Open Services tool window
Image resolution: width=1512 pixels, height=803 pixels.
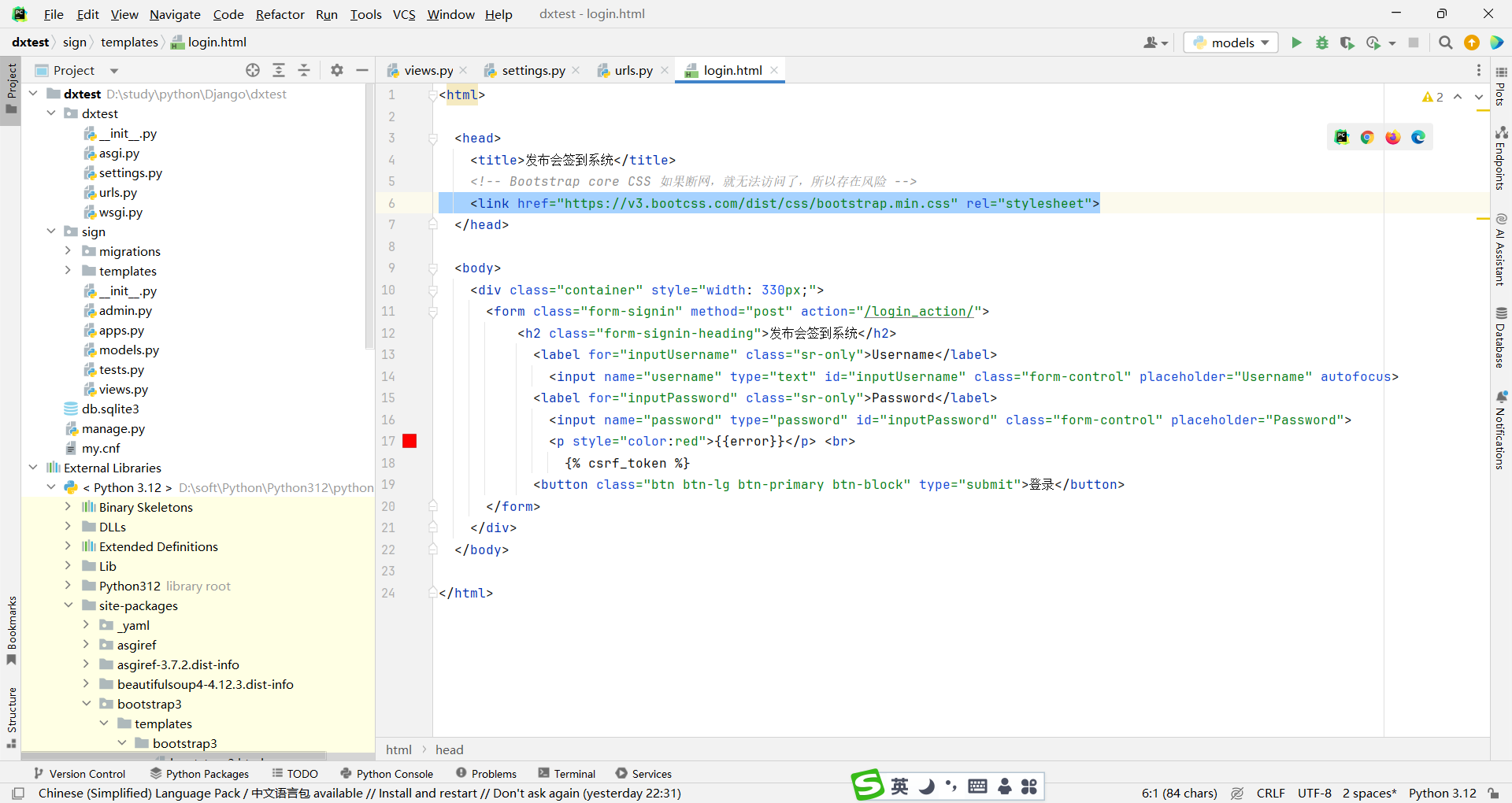pos(643,774)
